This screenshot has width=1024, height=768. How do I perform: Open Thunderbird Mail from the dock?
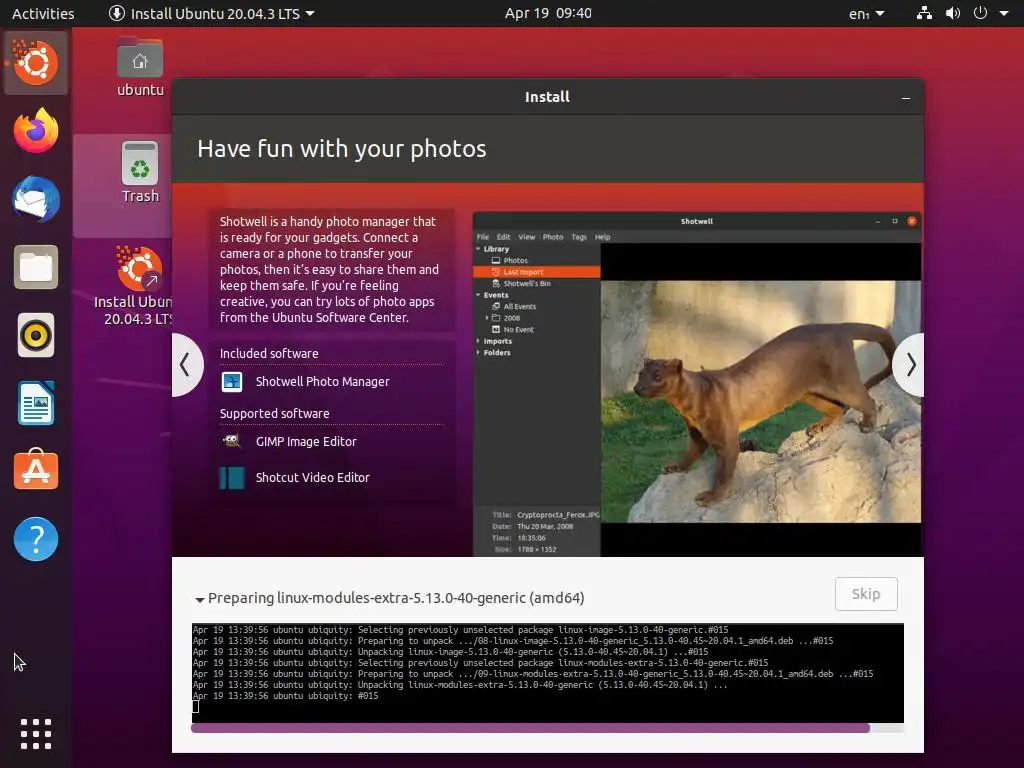click(x=36, y=199)
